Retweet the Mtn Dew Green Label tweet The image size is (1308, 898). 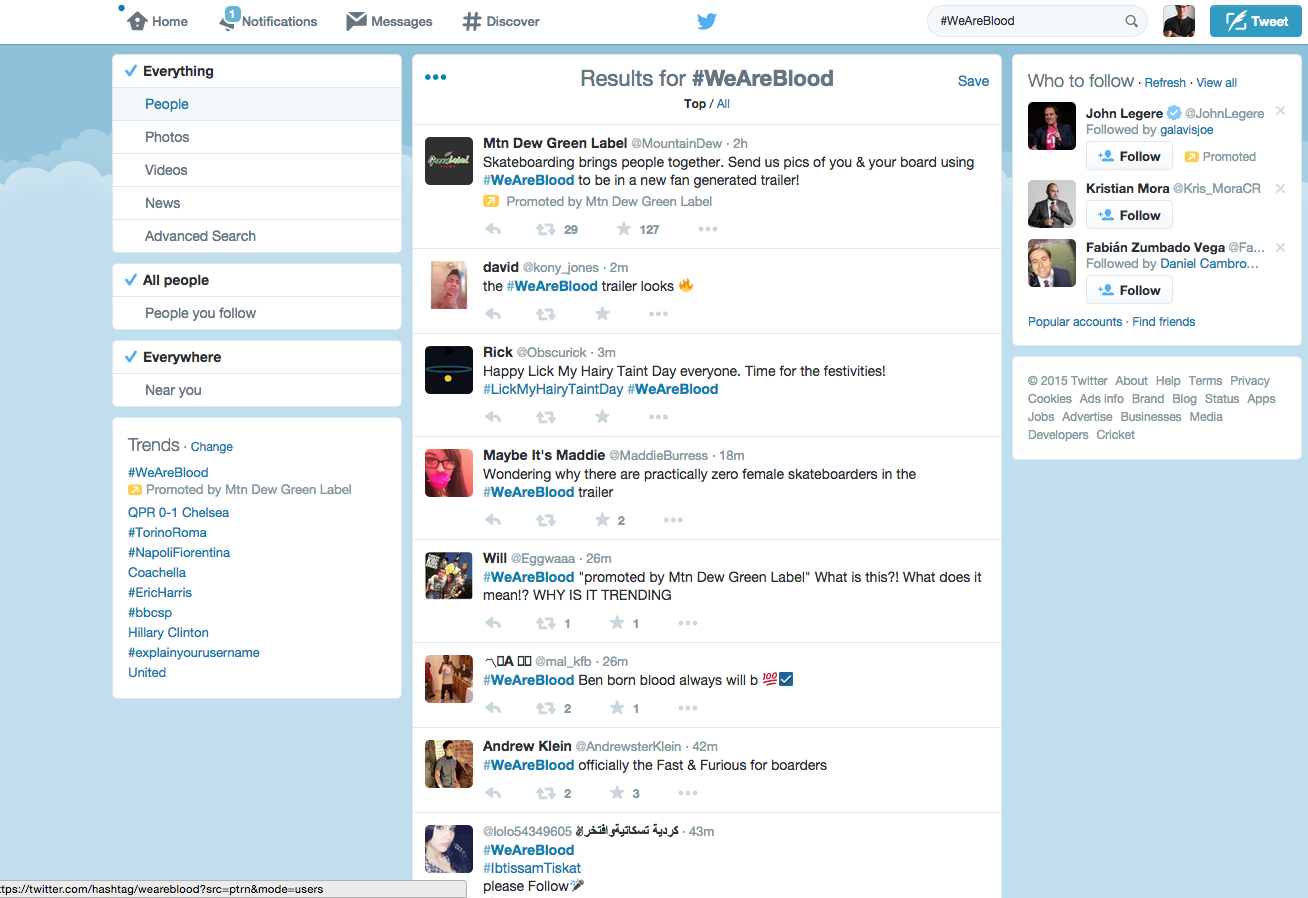[x=545, y=229]
